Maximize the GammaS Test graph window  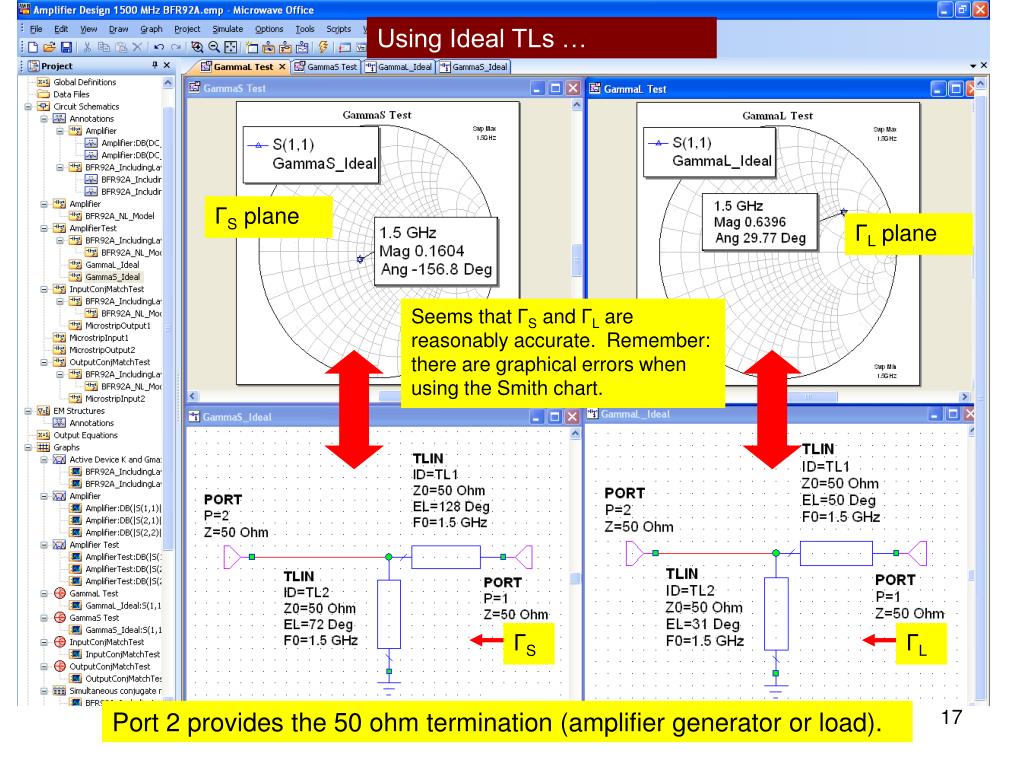[555, 88]
